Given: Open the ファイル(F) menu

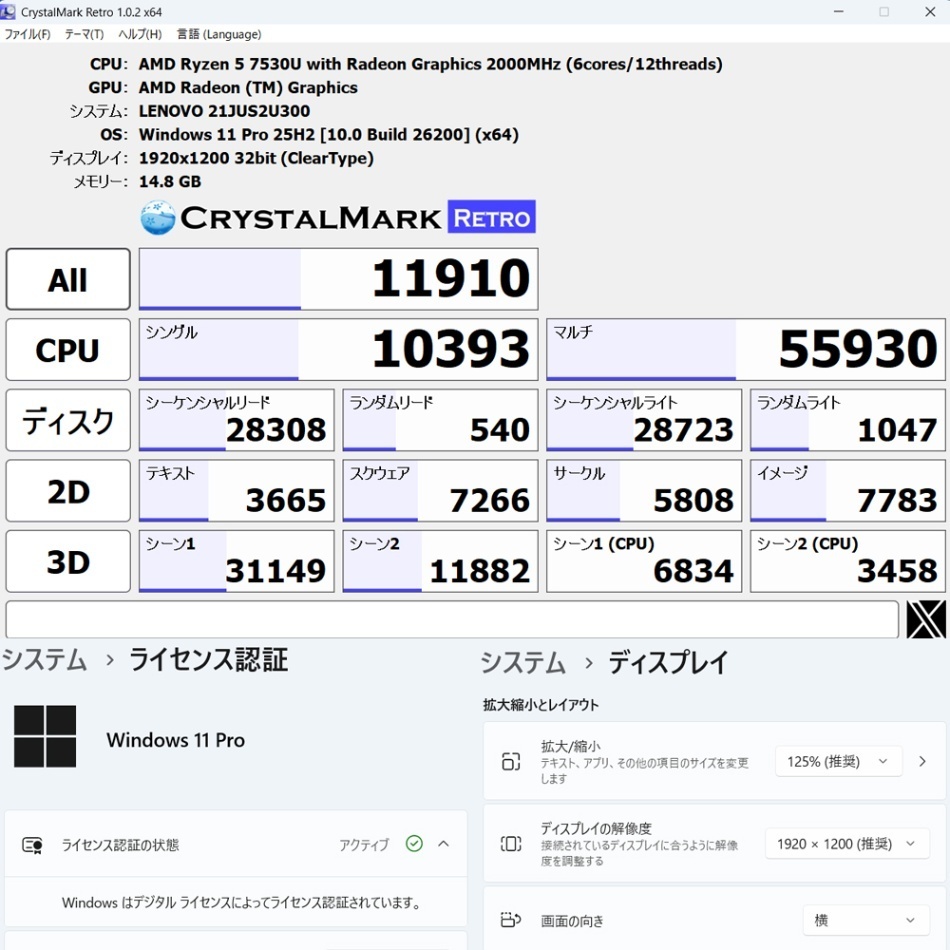Looking at the screenshot, I should pyautogui.click(x=27, y=34).
